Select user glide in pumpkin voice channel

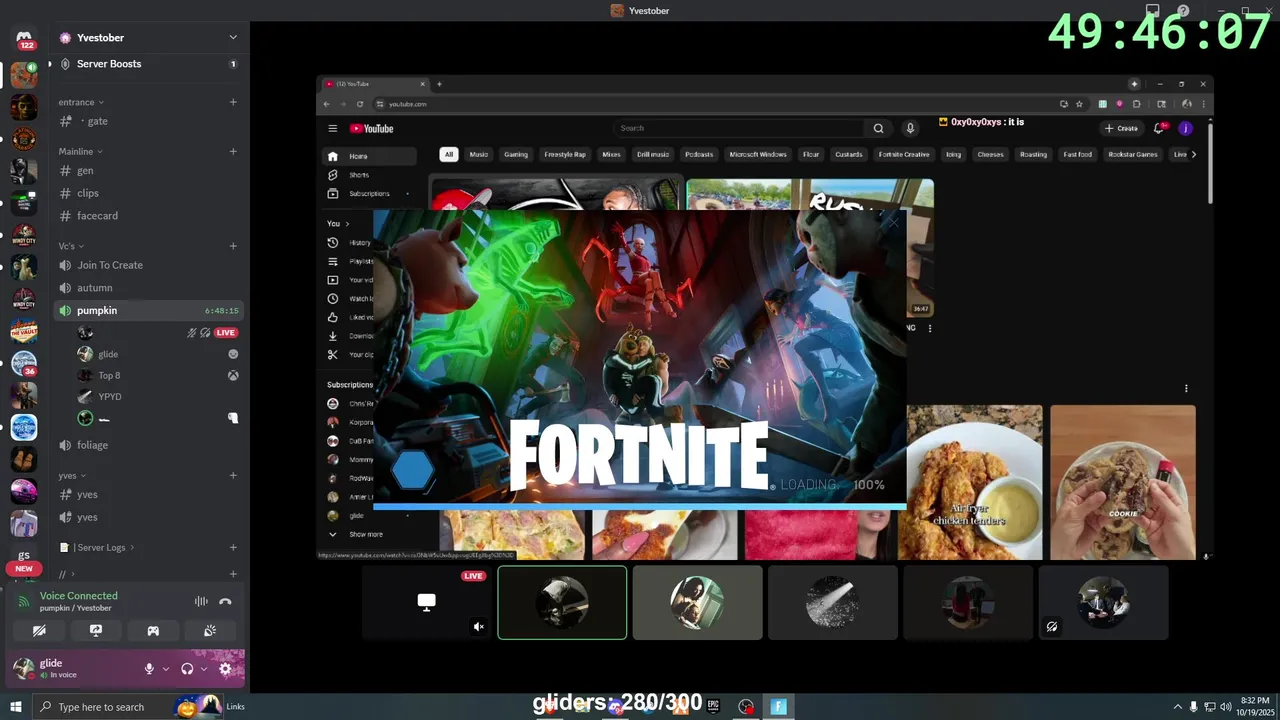[157, 354]
